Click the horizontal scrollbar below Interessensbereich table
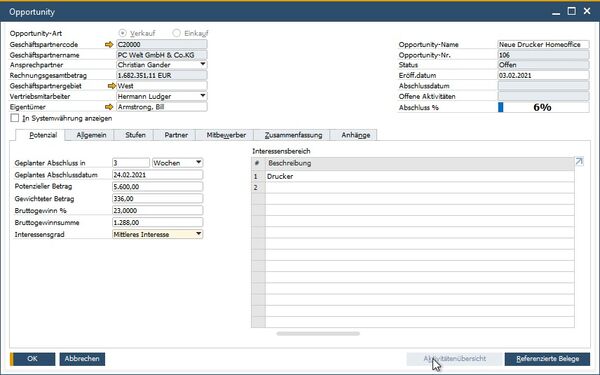The height and width of the screenshot is (375, 600). pyautogui.click(x=318, y=334)
